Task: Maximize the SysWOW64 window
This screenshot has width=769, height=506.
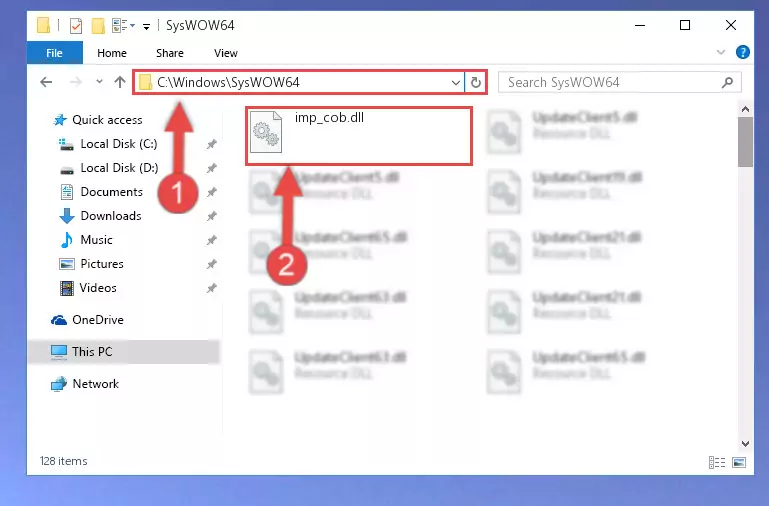Action: (685, 25)
